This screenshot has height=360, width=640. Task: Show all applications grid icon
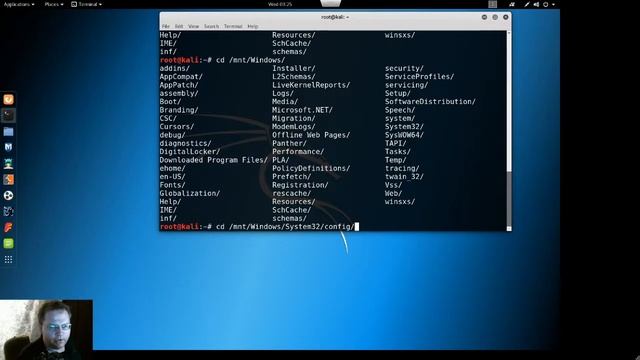(x=8, y=260)
